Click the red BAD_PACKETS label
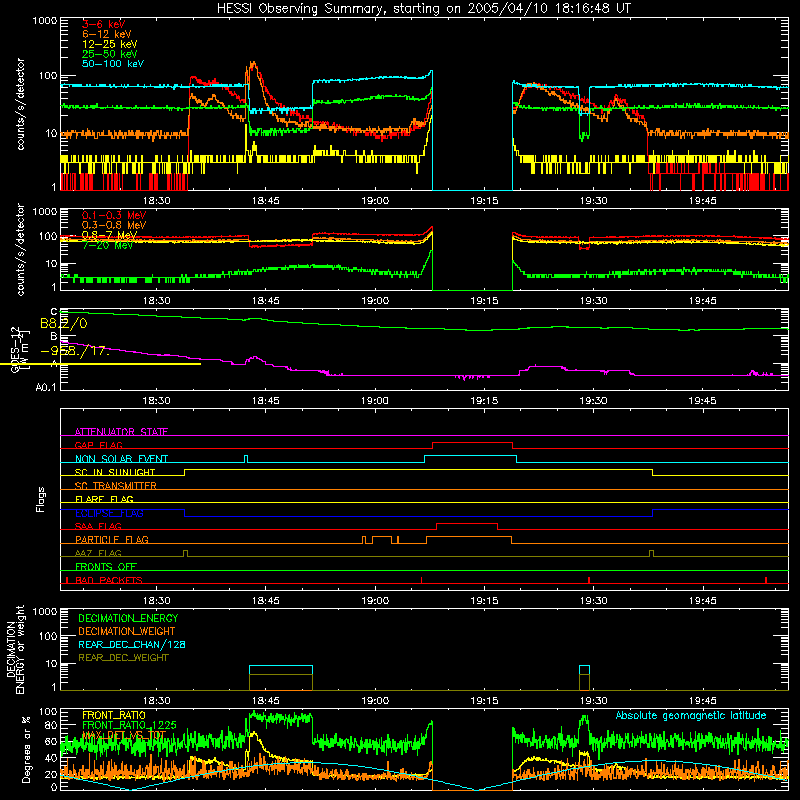The image size is (800, 800). pos(109,580)
